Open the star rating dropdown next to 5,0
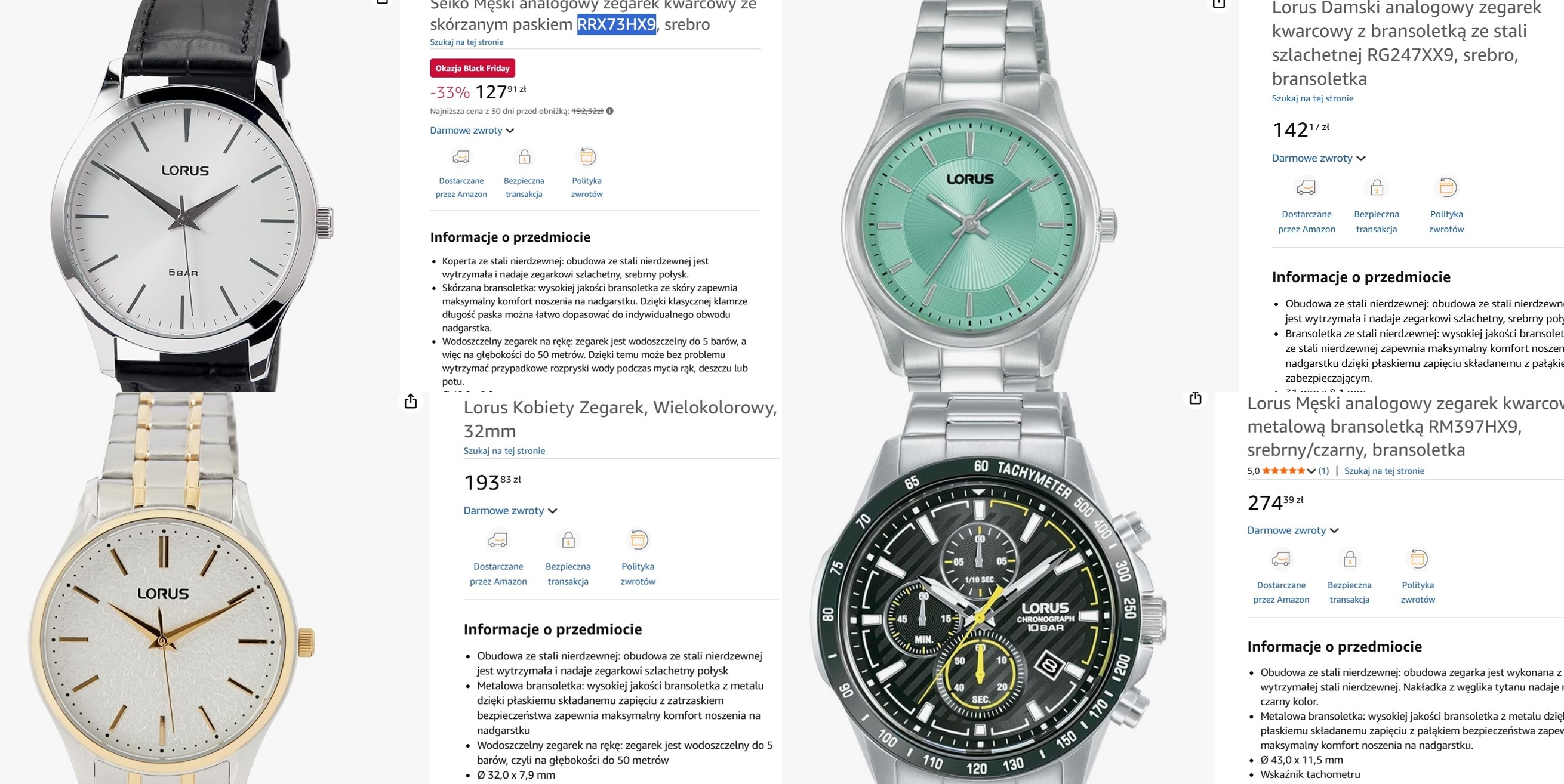Image resolution: width=1564 pixels, height=784 pixels. tap(1312, 471)
